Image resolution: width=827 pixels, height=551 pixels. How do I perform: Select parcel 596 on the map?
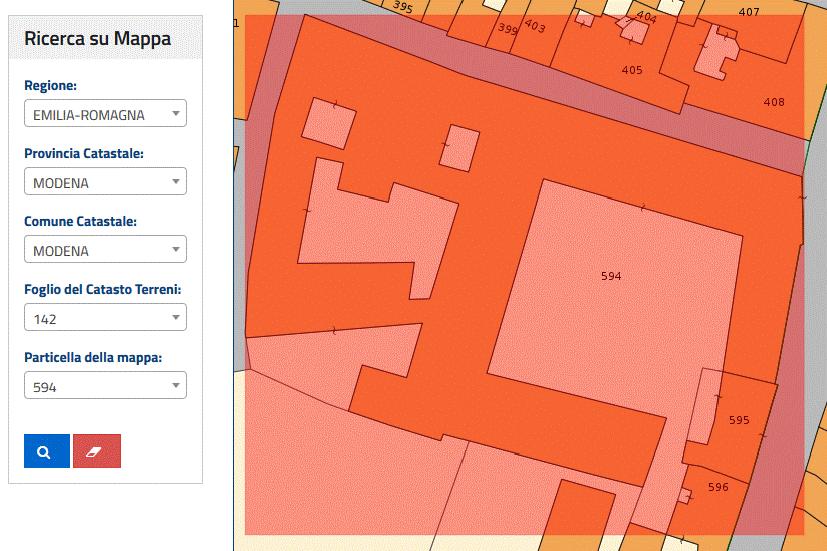click(x=718, y=487)
